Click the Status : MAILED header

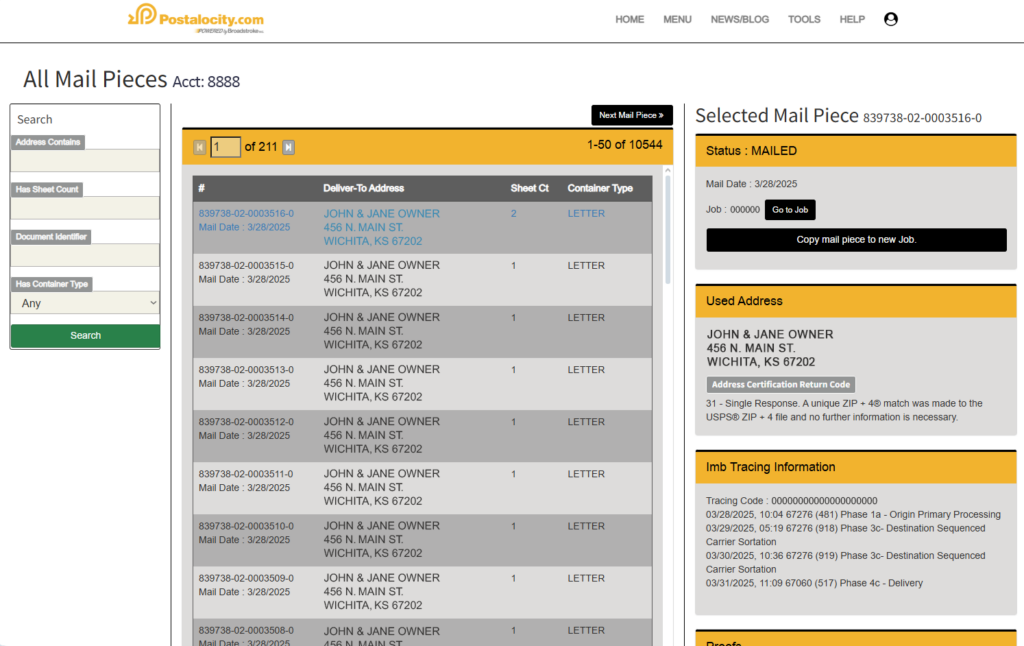(x=856, y=151)
